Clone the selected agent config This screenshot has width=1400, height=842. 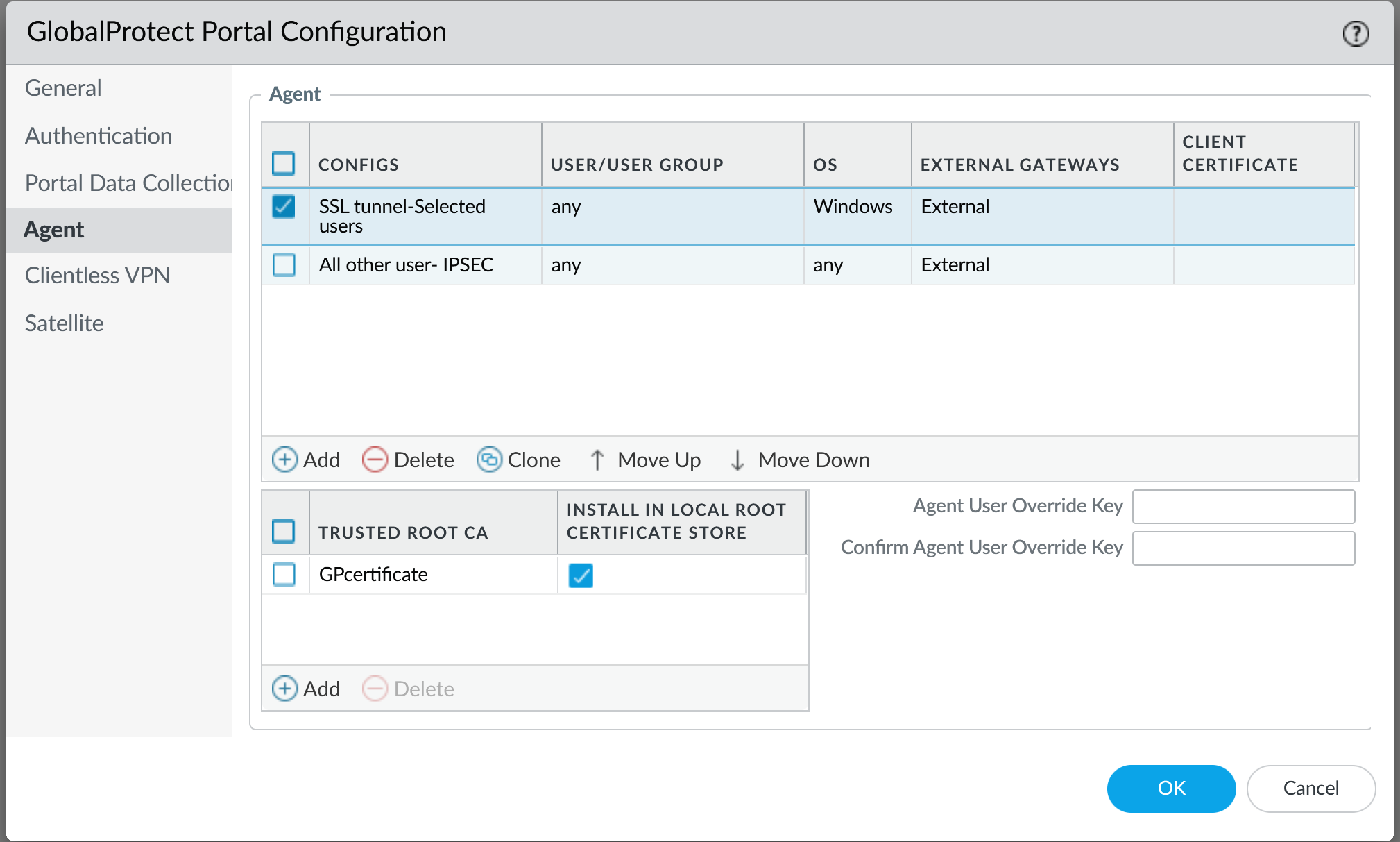coord(518,460)
